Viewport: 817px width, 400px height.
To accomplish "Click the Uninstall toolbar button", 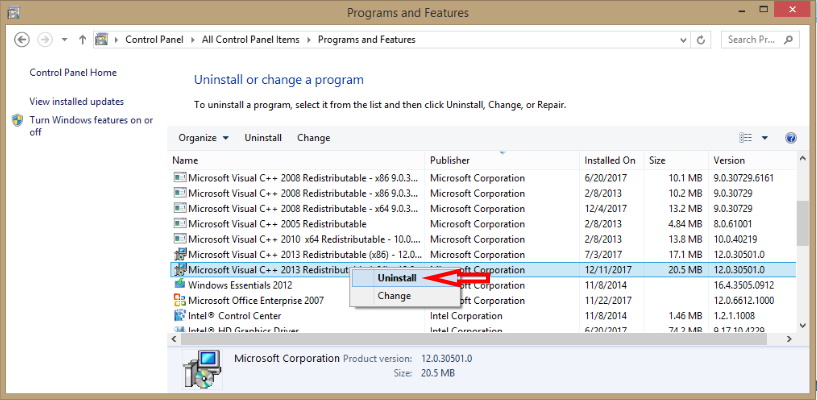I will [x=263, y=138].
